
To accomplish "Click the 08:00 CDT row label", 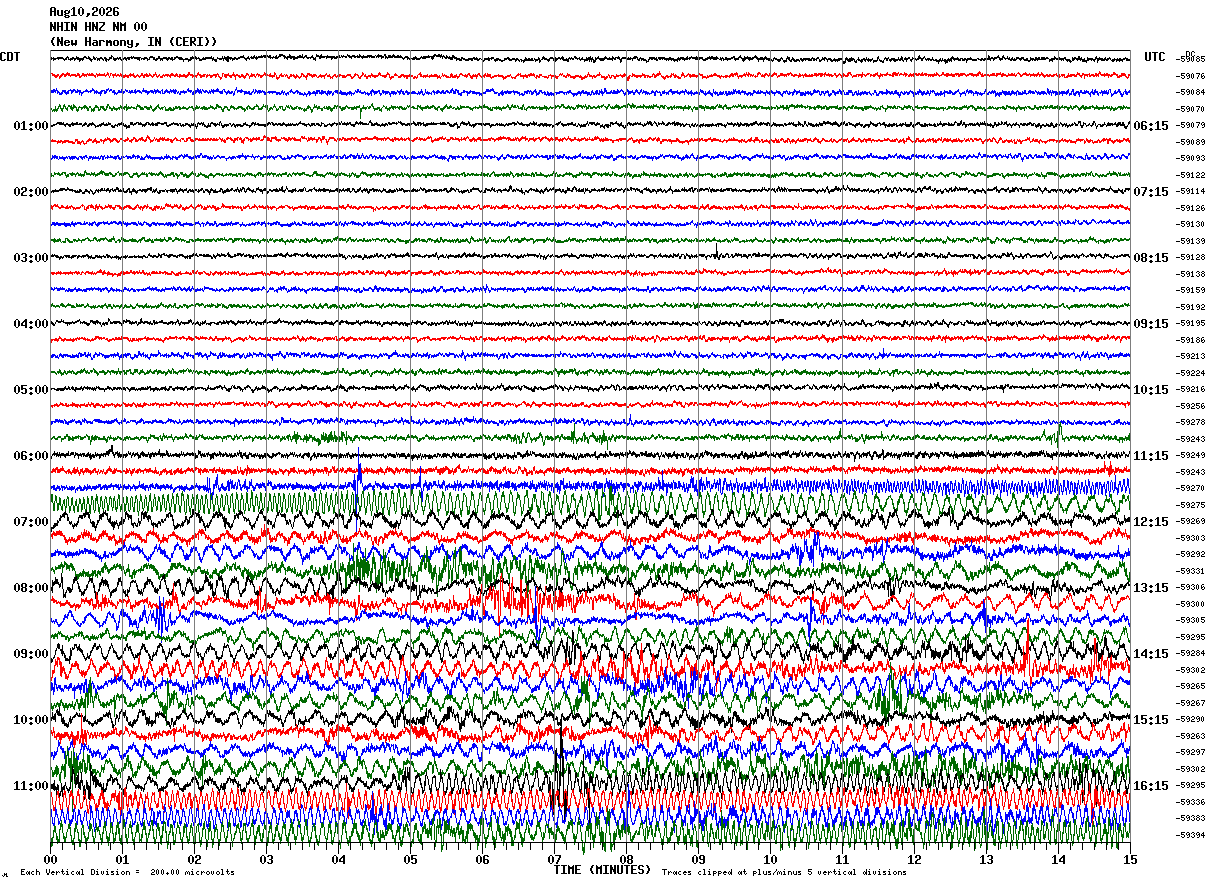I will [x=31, y=588].
